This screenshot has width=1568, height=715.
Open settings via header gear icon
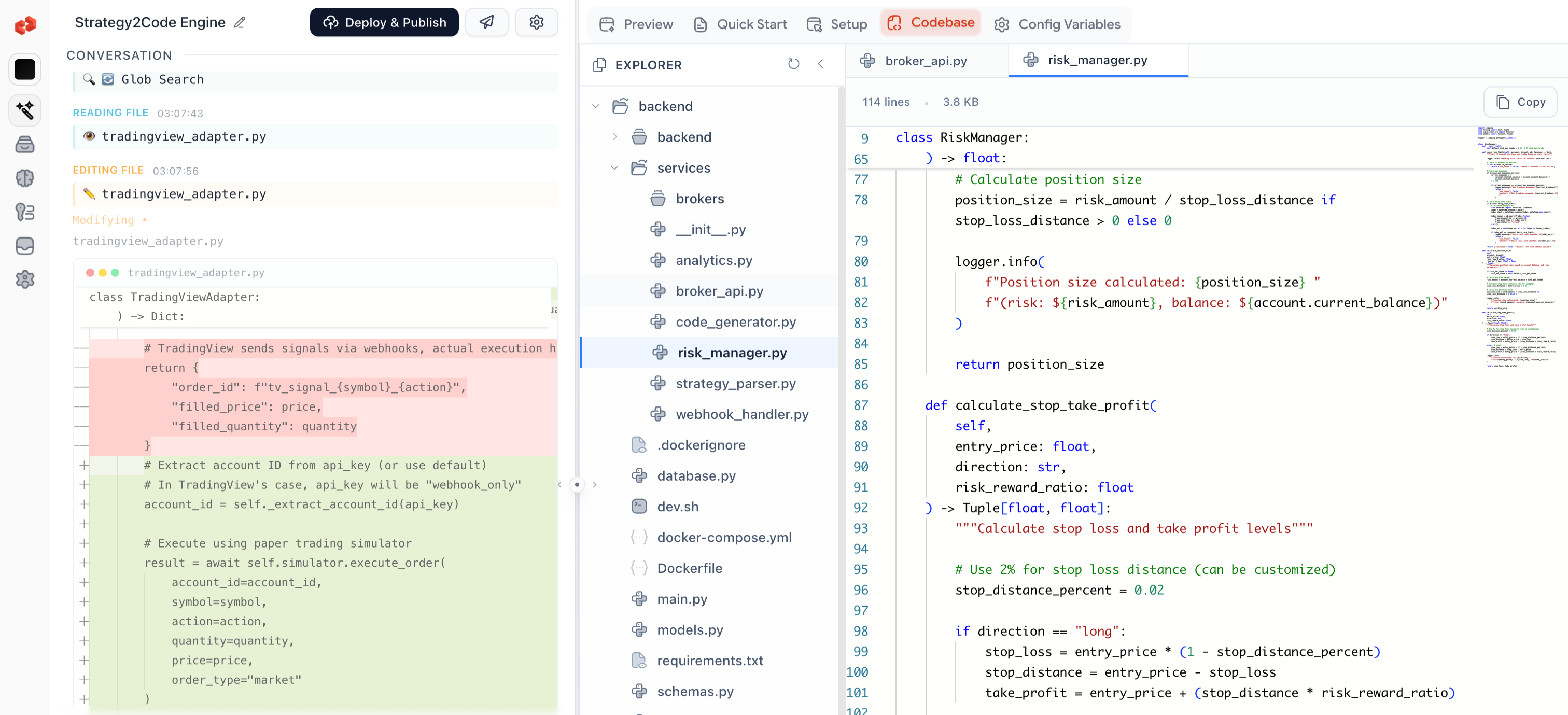[536, 22]
